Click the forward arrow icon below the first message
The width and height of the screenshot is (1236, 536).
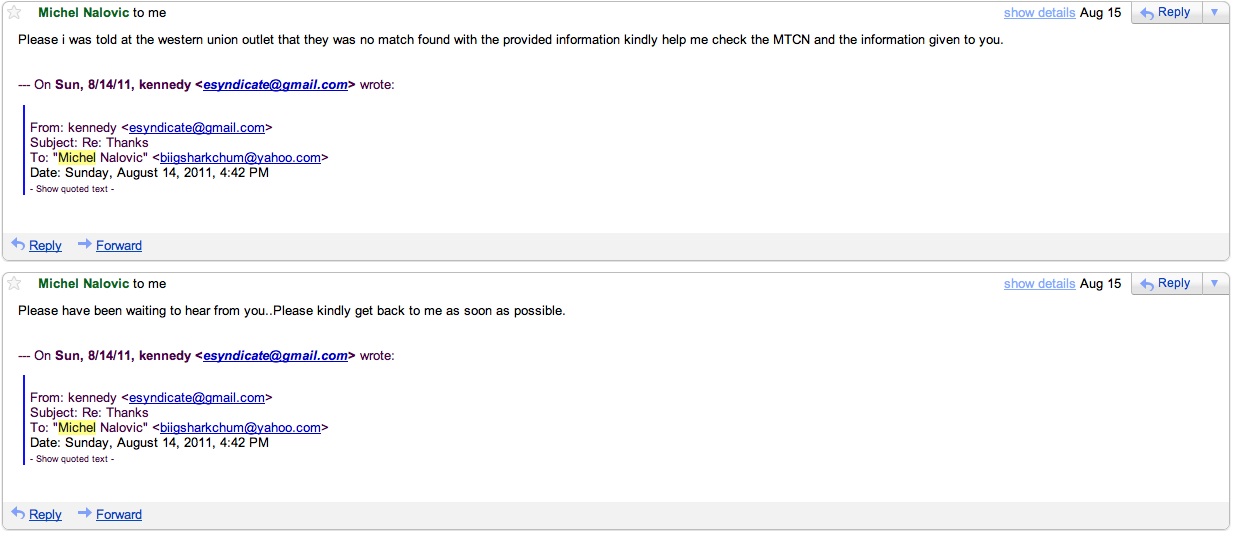pyautogui.click(x=85, y=244)
